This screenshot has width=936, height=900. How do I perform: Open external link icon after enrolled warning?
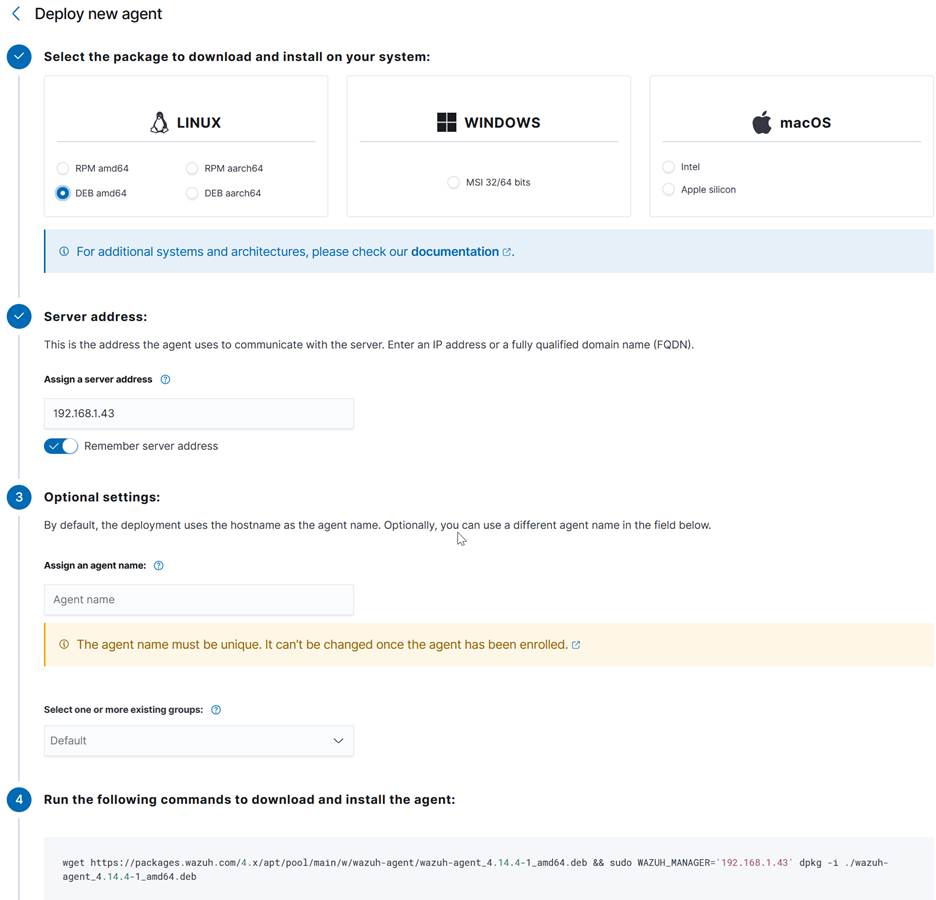tap(576, 645)
